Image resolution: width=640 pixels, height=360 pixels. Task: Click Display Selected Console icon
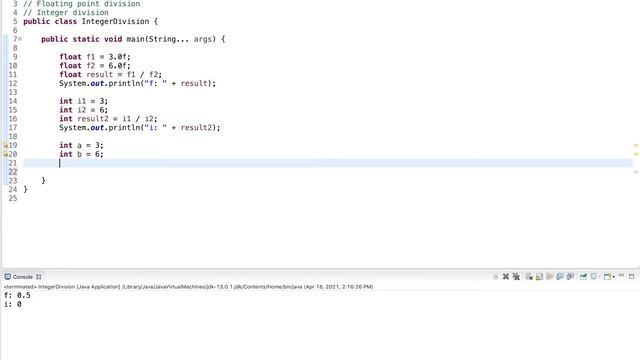click(594, 277)
